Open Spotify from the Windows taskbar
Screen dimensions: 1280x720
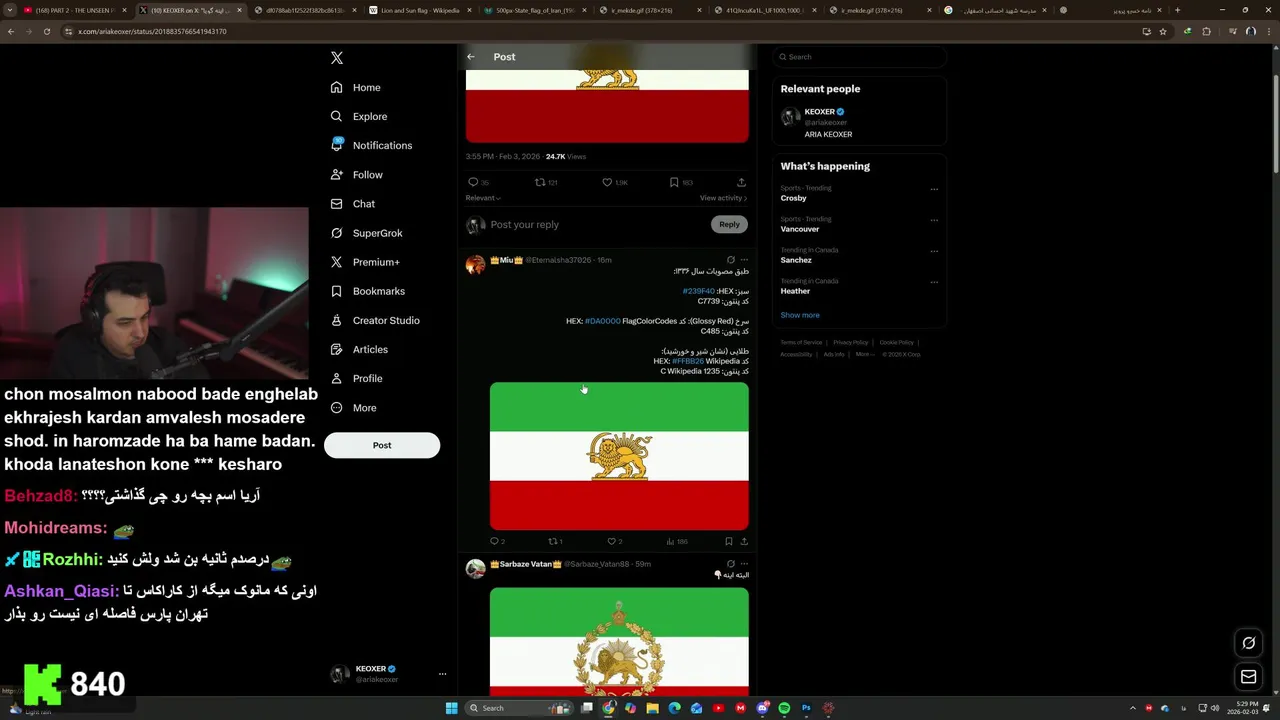point(784,708)
